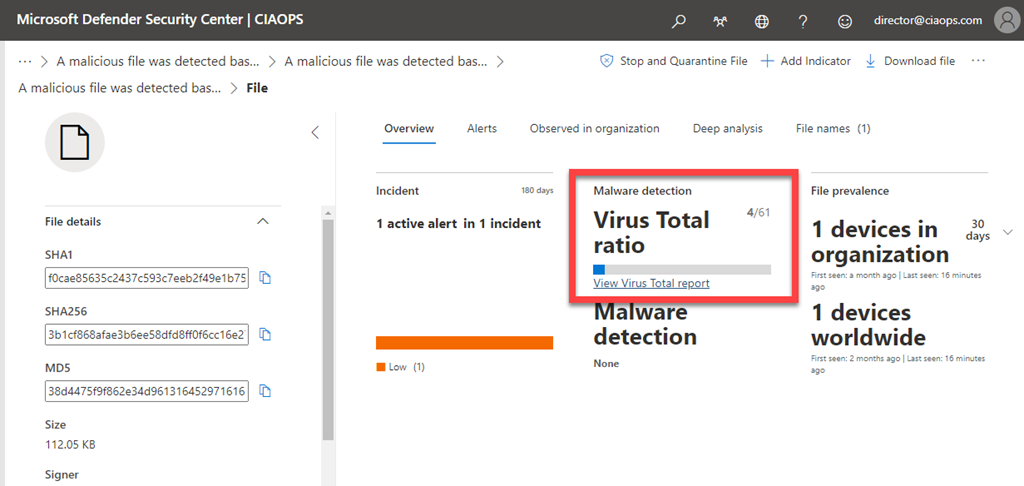1024x486 pixels.
Task: Open the View Virus Total report link
Action: [x=651, y=284]
